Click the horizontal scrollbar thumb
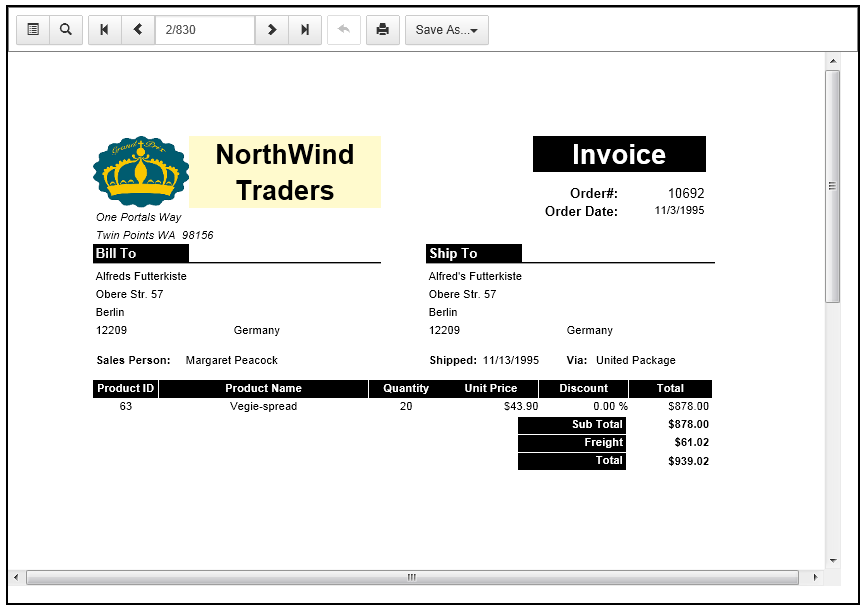 pos(412,578)
